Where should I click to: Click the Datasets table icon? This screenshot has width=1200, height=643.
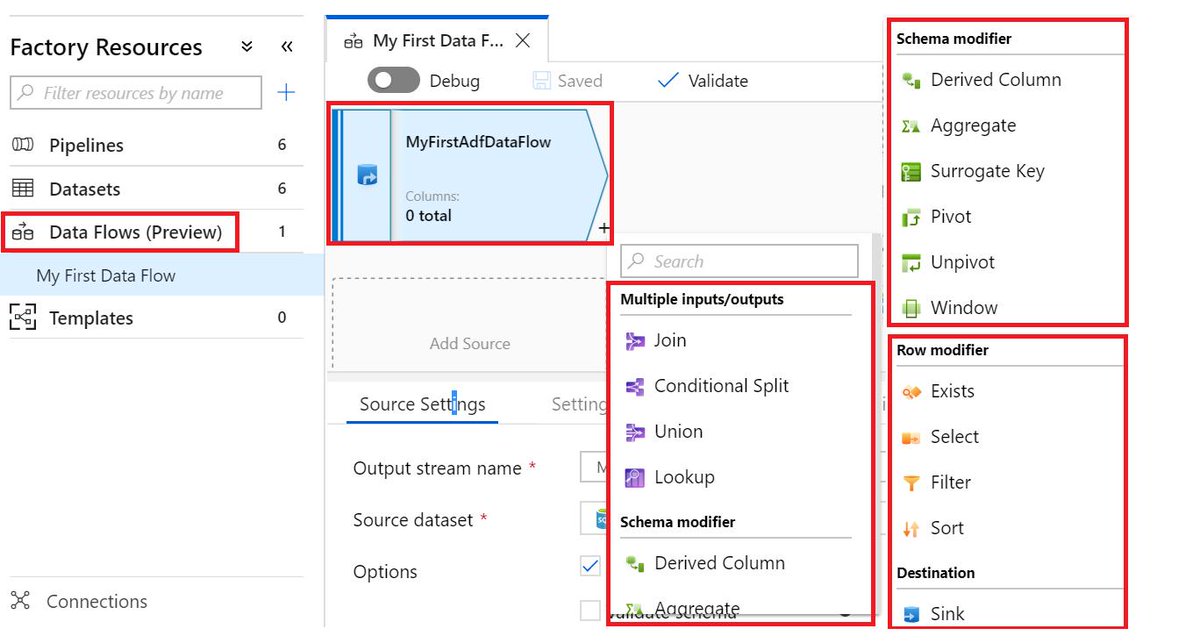click(22, 188)
